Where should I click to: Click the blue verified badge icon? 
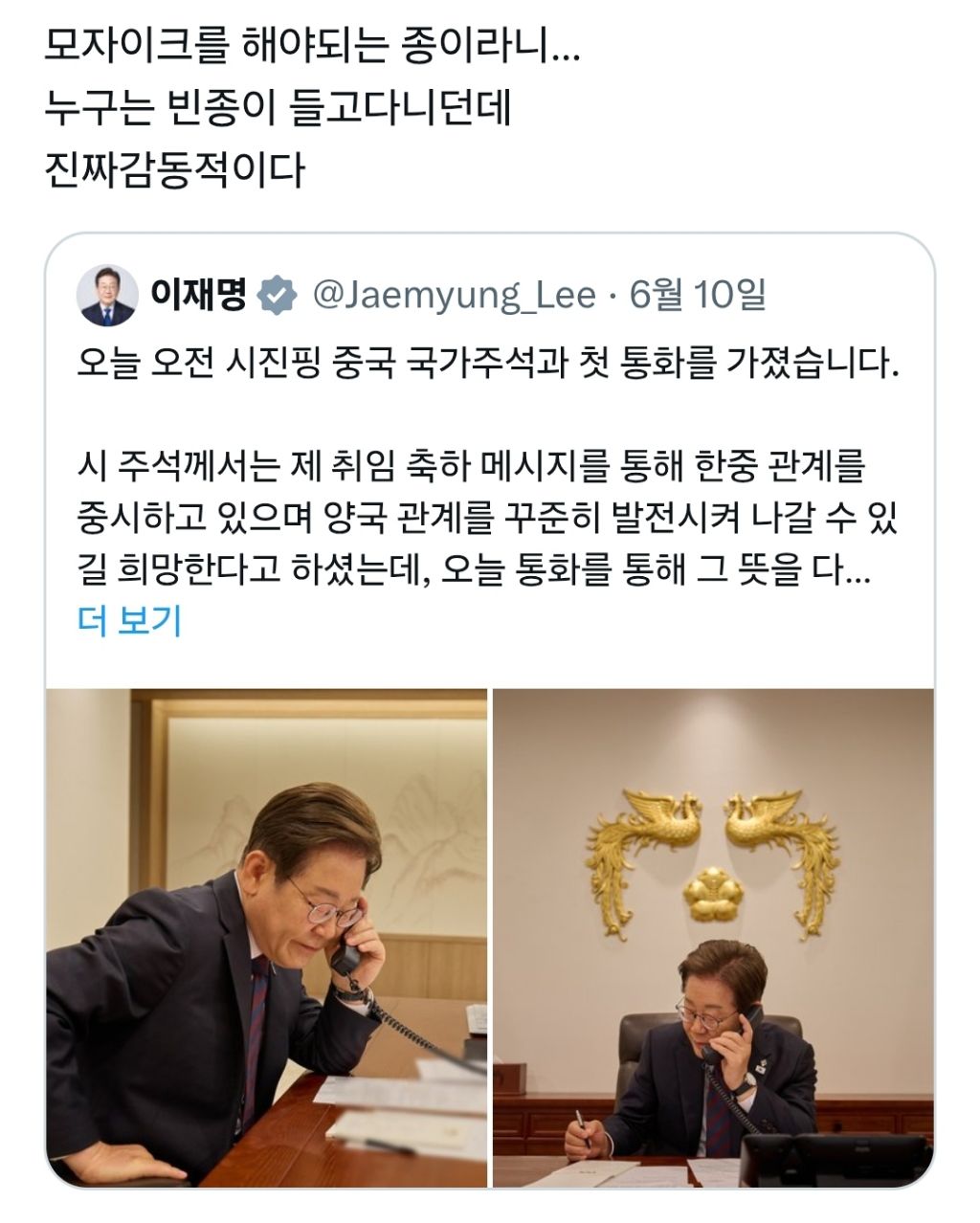coord(278,296)
